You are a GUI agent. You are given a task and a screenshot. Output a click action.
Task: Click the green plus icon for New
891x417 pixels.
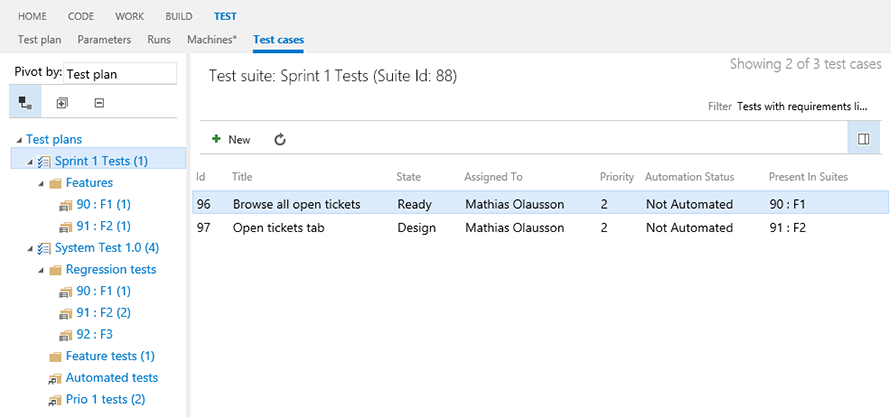click(216, 139)
